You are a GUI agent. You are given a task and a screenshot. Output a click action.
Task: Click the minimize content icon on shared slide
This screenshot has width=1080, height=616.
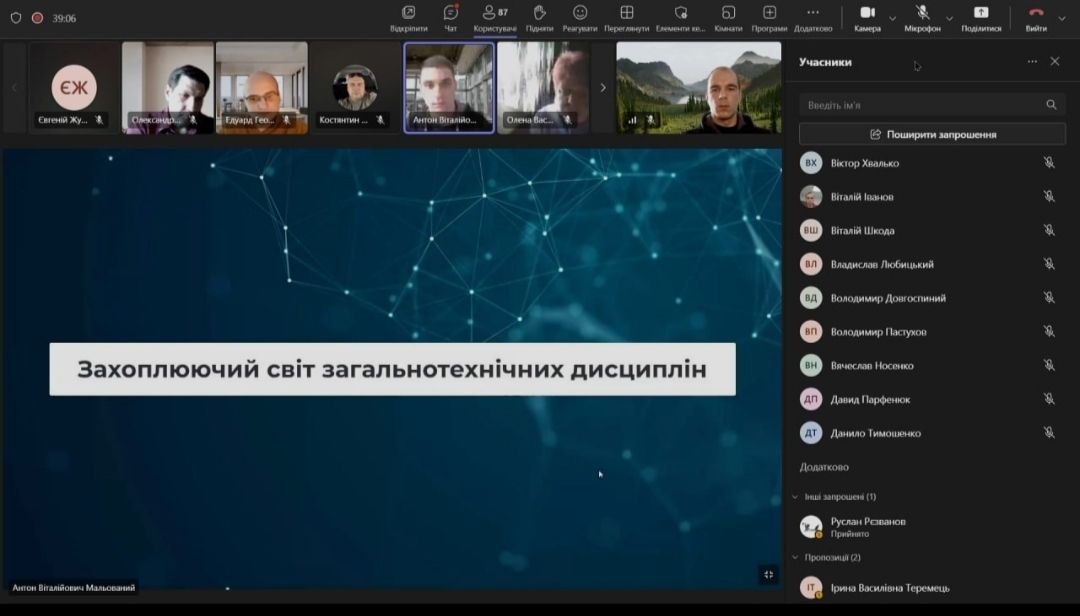[x=768, y=574]
